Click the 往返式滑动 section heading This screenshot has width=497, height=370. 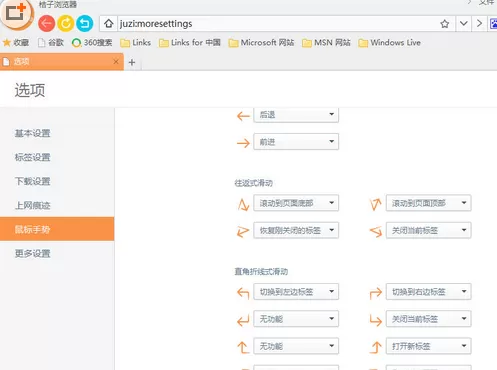[253, 183]
